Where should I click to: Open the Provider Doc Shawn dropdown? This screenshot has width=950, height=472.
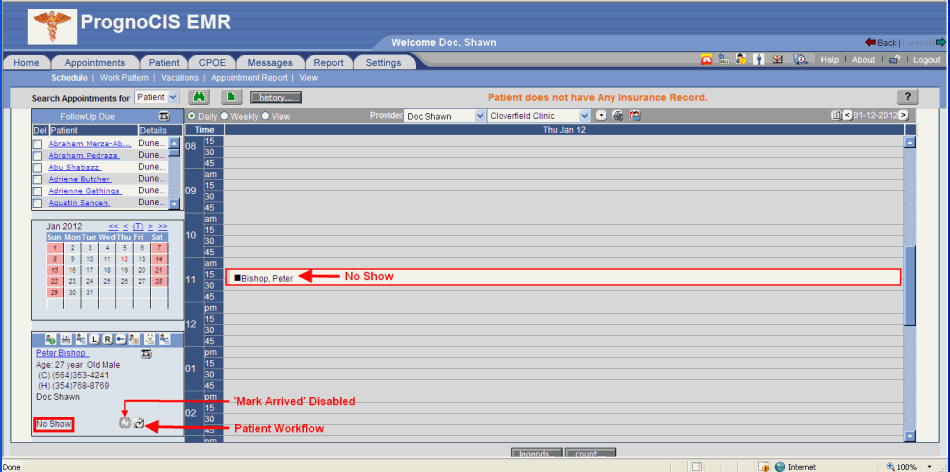click(x=445, y=116)
